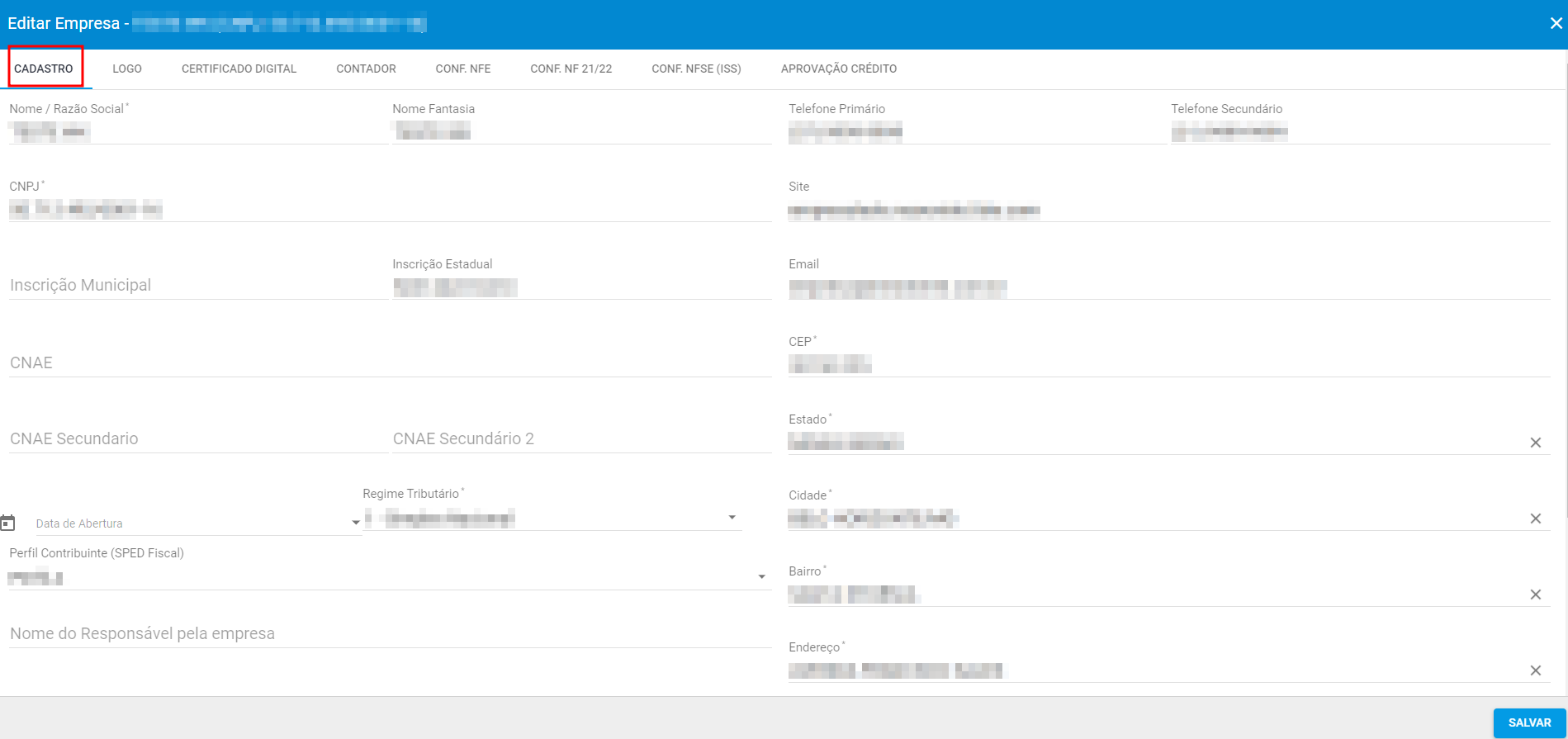Clear the Endereço field value

pos(1536,670)
